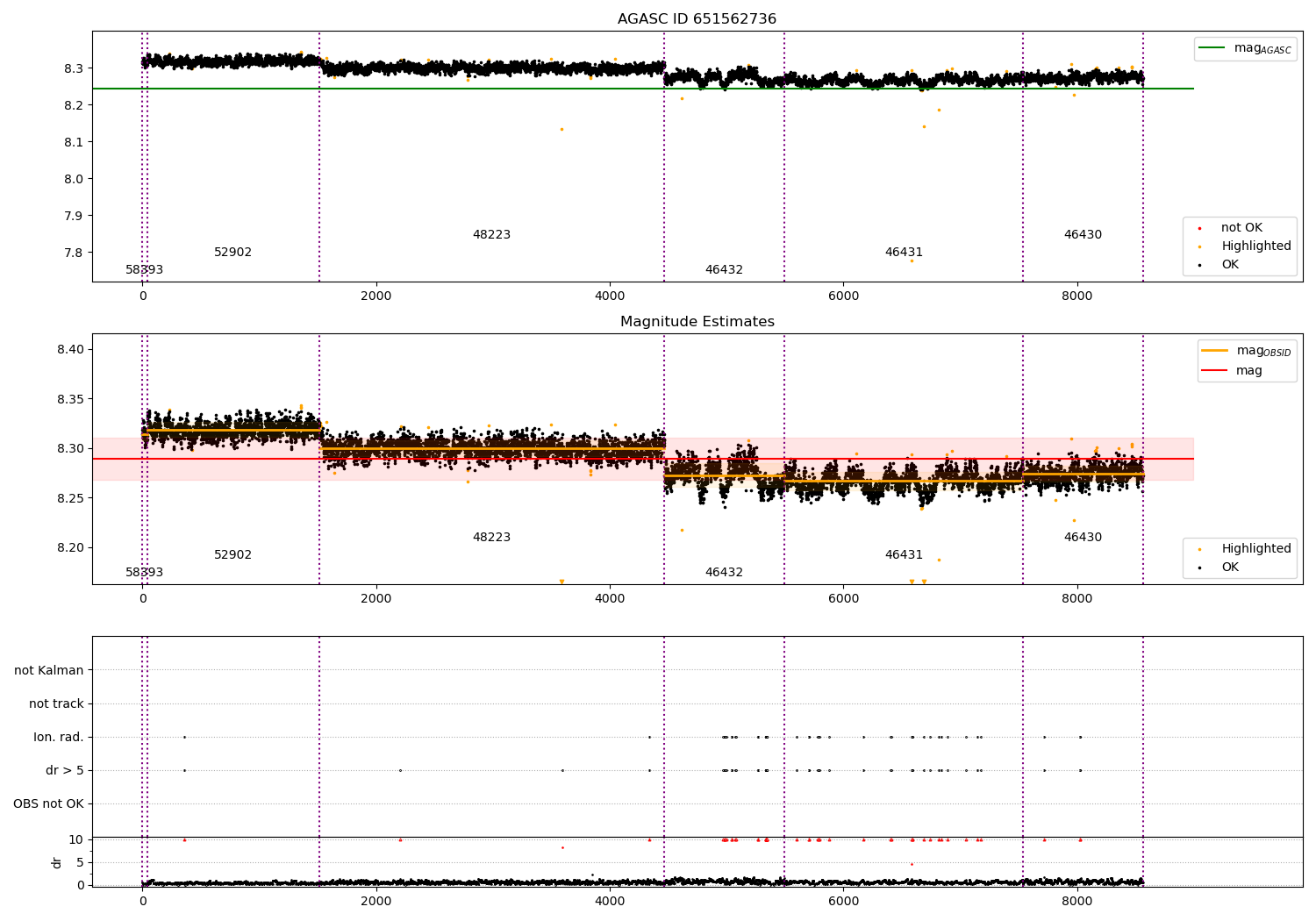Select the orange mag OBSID legend entry
The width and height of the screenshot is (1316, 921).
coord(1247,351)
